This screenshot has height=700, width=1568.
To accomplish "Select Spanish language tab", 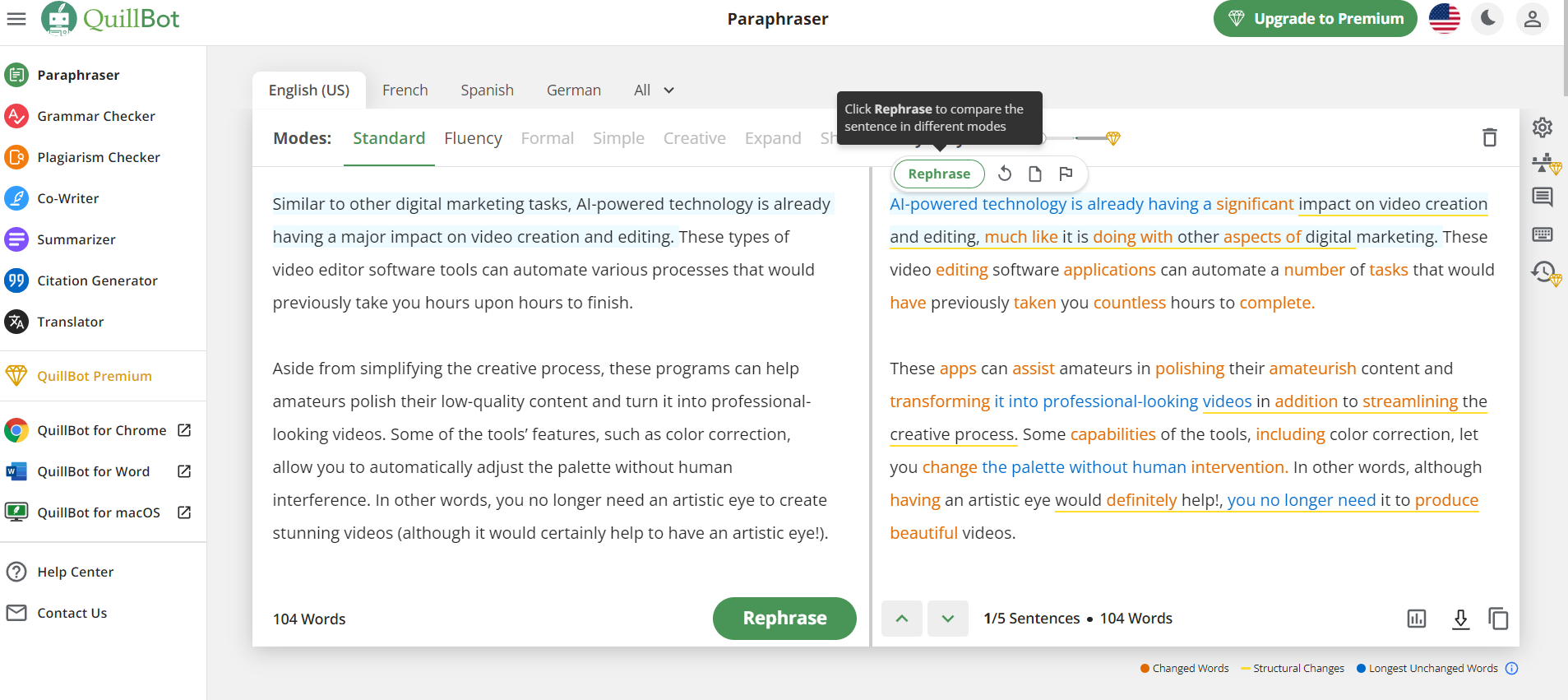I will [x=487, y=90].
